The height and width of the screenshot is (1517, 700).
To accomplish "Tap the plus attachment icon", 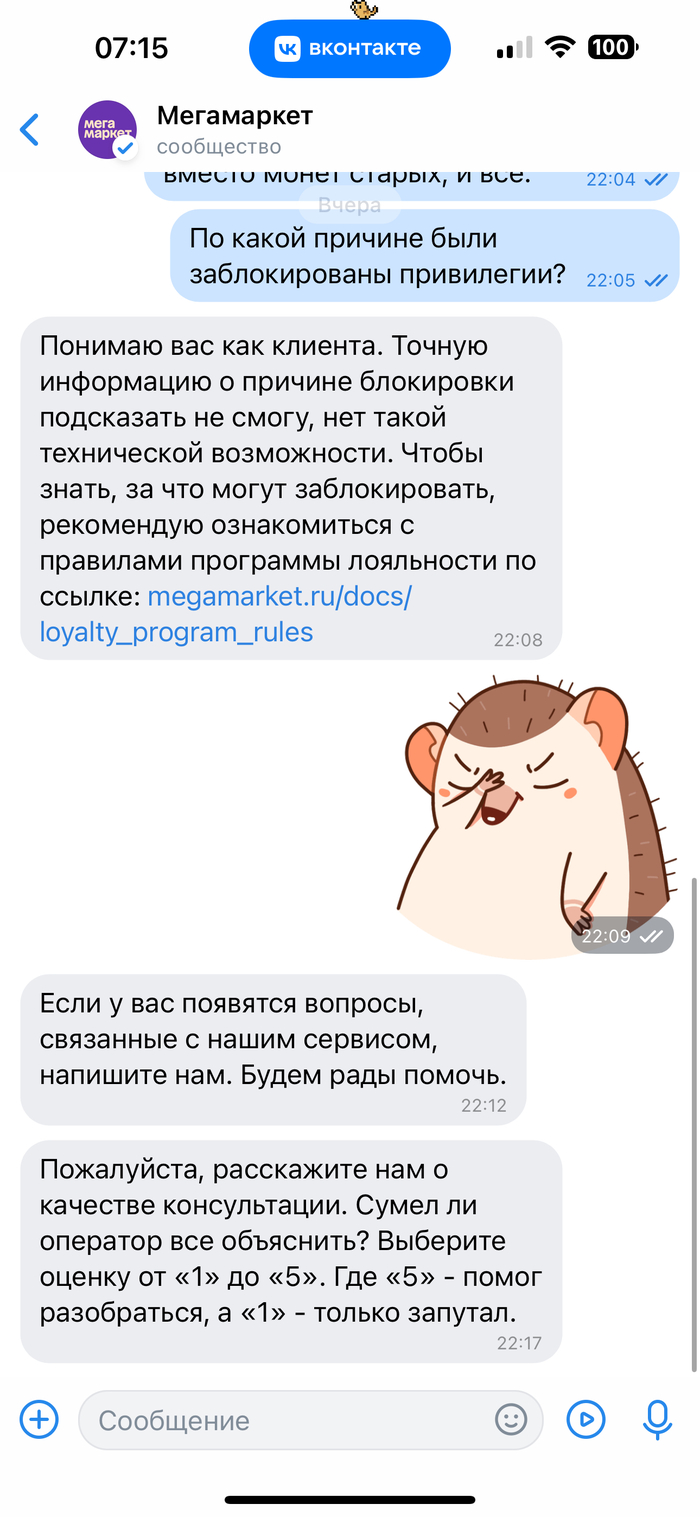I will (x=40, y=1419).
